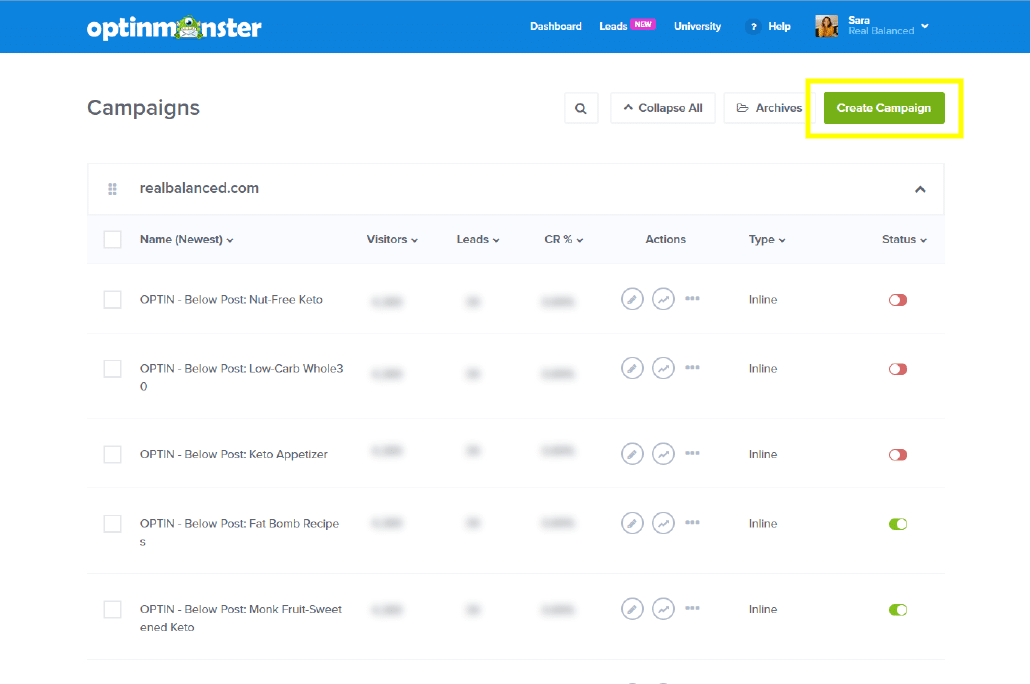Select the Nut-Free Keto campaign checkbox

(112, 300)
